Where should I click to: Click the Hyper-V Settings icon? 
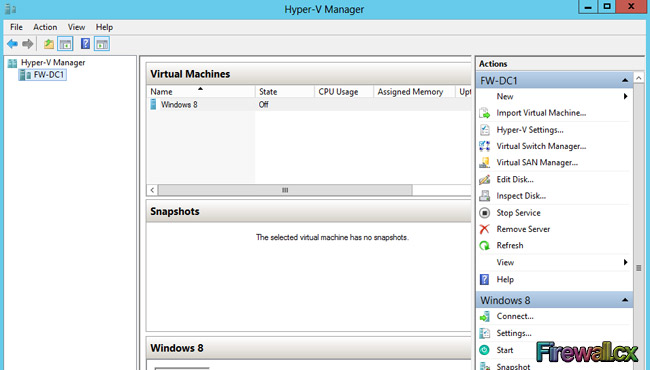tap(485, 130)
